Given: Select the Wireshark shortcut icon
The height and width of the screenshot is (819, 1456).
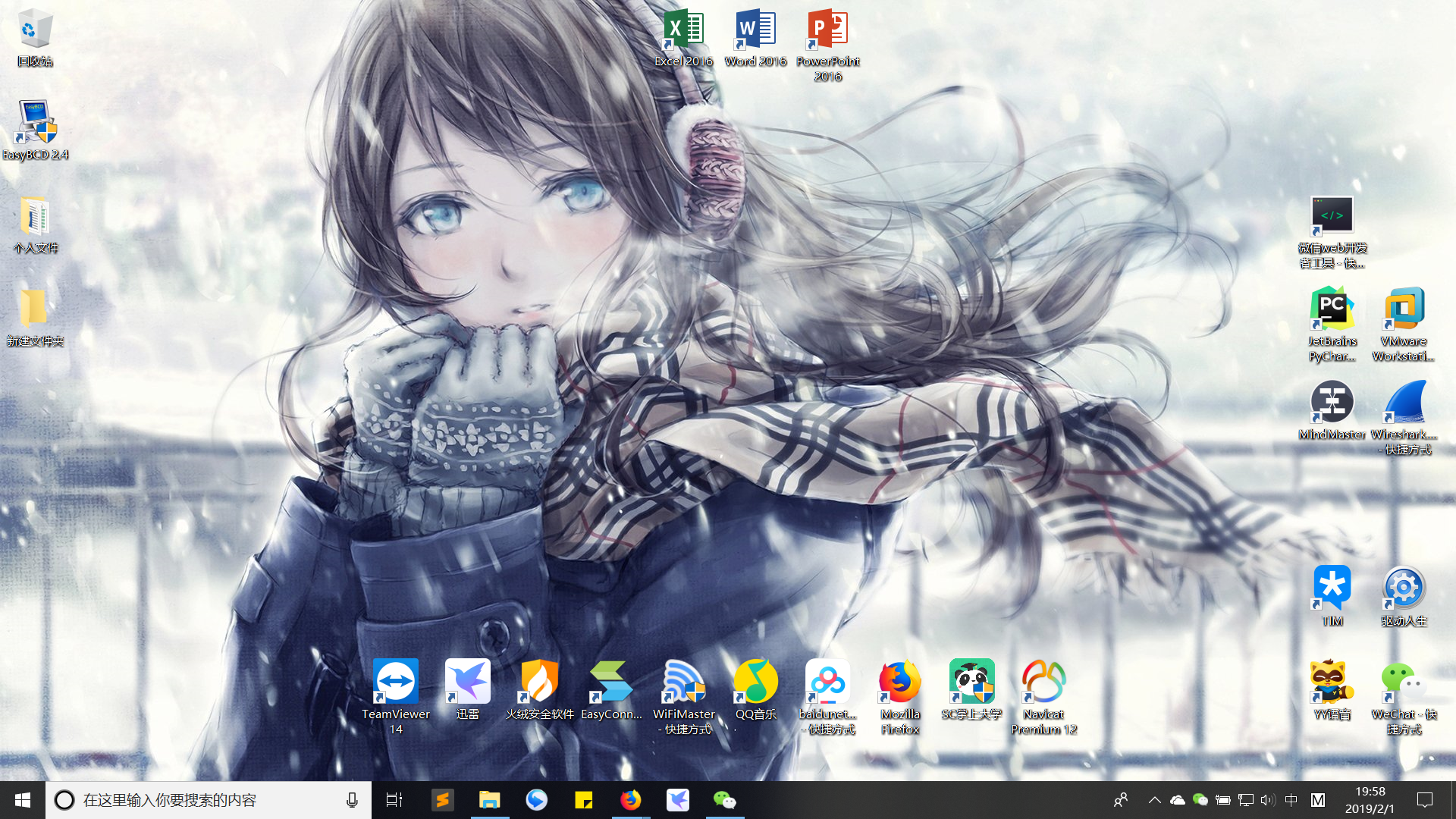Looking at the screenshot, I should point(1404,403).
